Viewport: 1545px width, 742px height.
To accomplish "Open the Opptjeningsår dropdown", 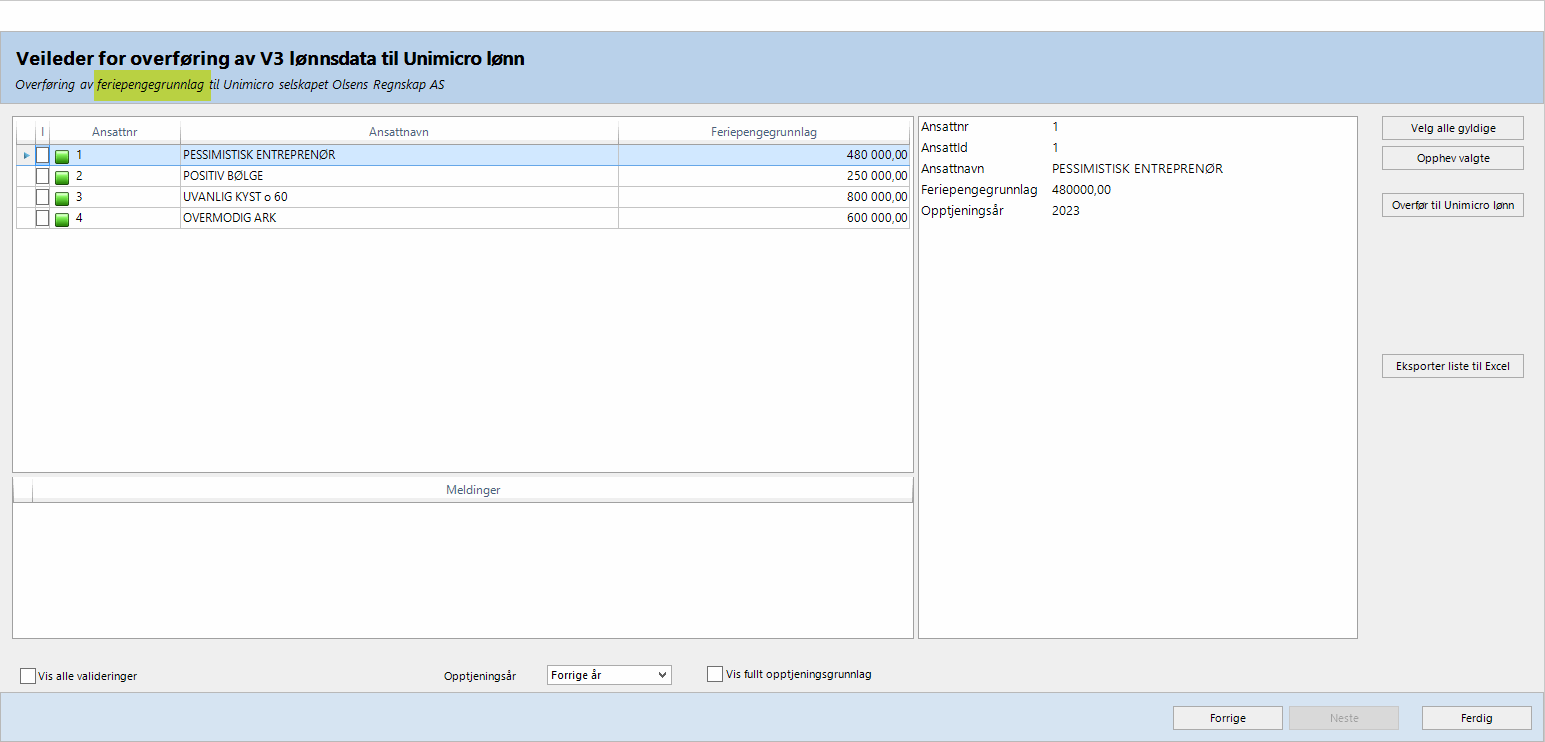I will (609, 675).
